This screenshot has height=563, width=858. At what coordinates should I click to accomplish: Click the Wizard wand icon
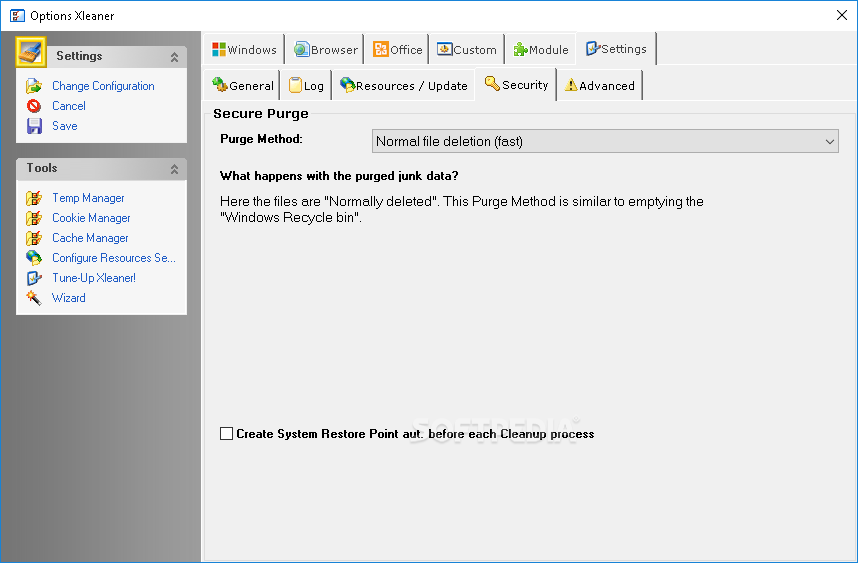tap(34, 298)
